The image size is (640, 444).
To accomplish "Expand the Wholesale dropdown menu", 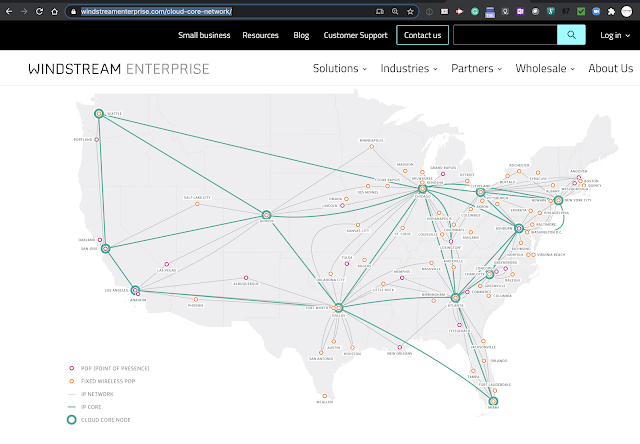I will tap(545, 69).
